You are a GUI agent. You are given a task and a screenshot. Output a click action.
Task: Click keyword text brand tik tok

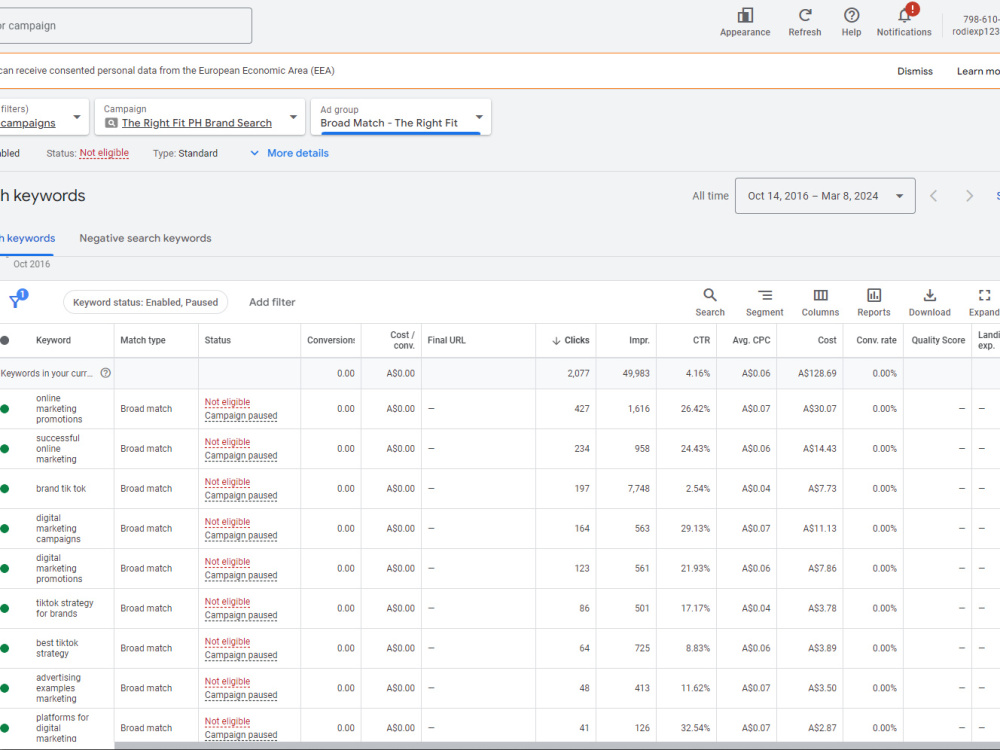pos(61,489)
